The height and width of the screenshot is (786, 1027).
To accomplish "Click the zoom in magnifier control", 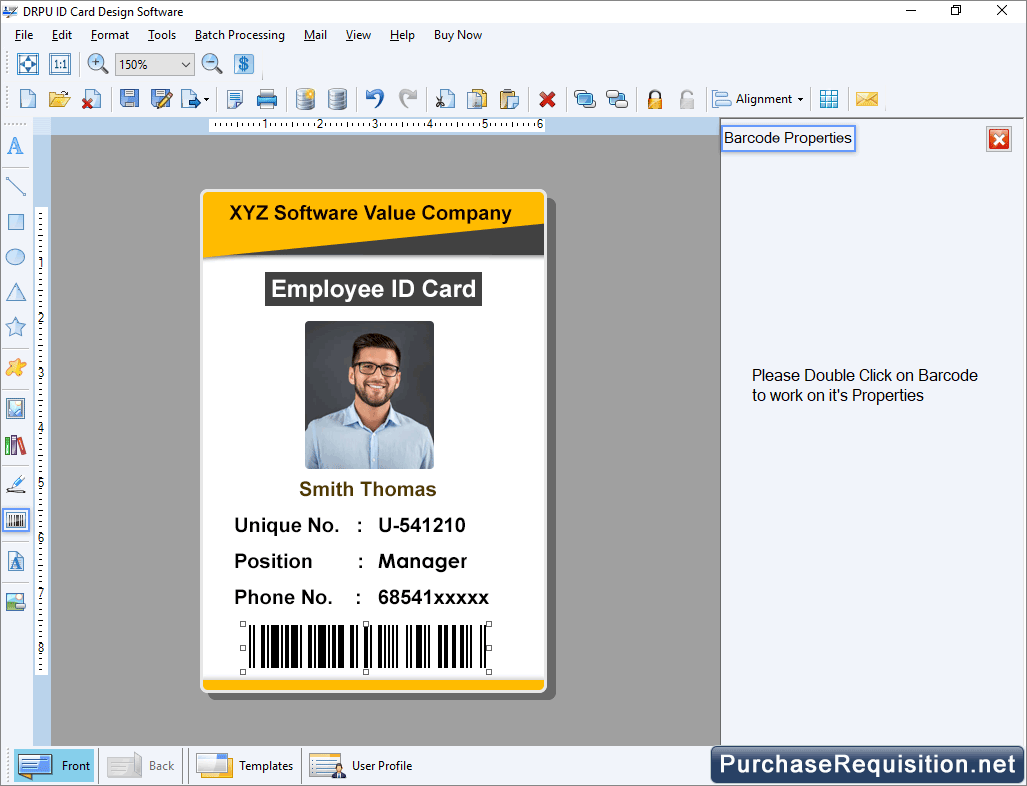I will point(97,63).
